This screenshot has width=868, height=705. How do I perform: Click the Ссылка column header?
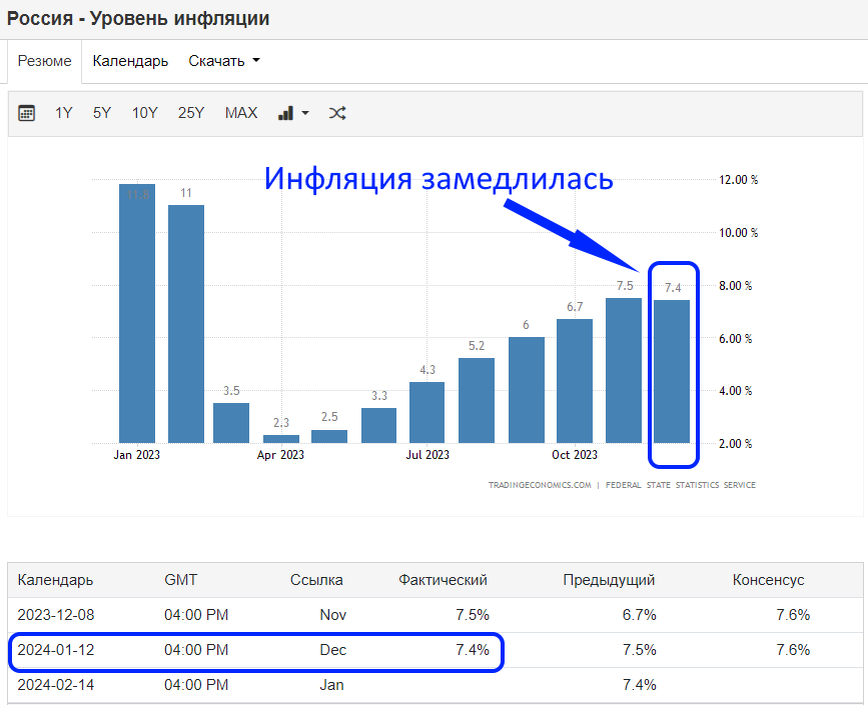pos(317,580)
